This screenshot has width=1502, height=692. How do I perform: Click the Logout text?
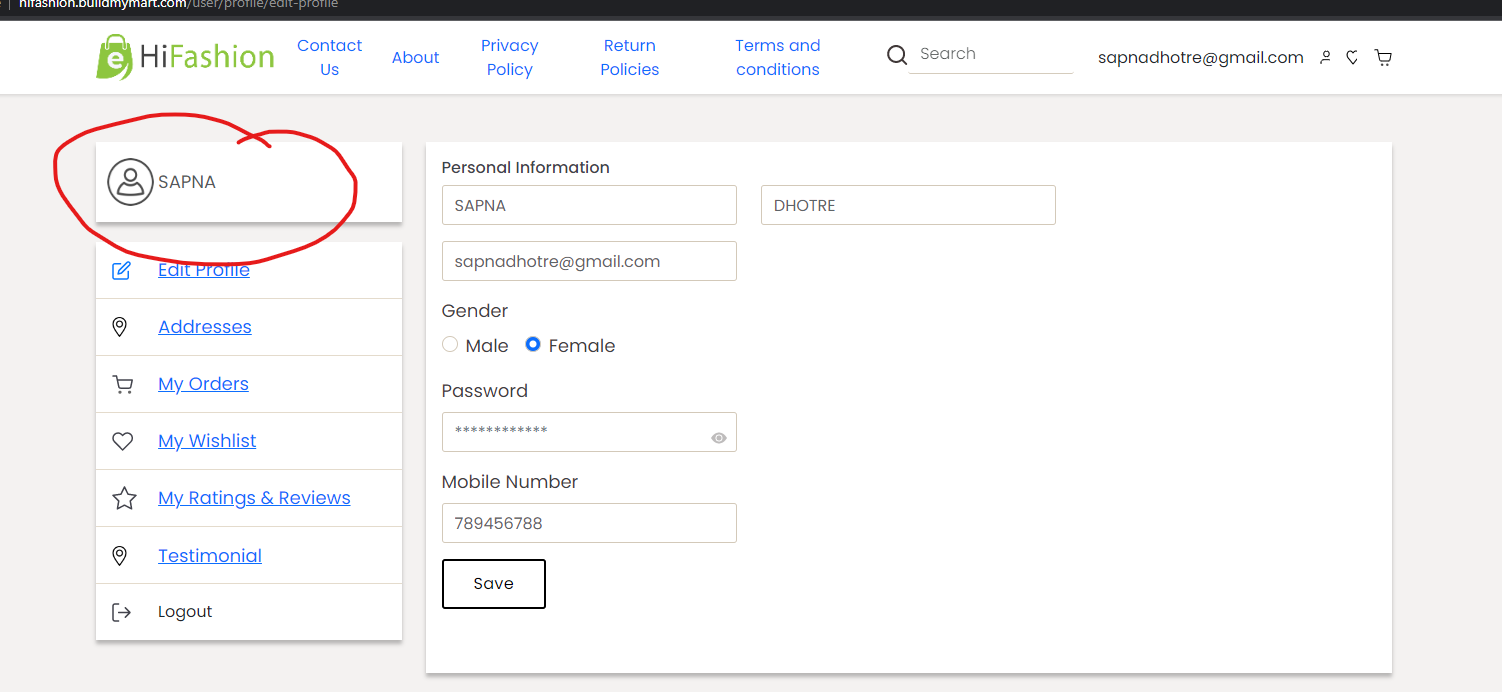185,612
